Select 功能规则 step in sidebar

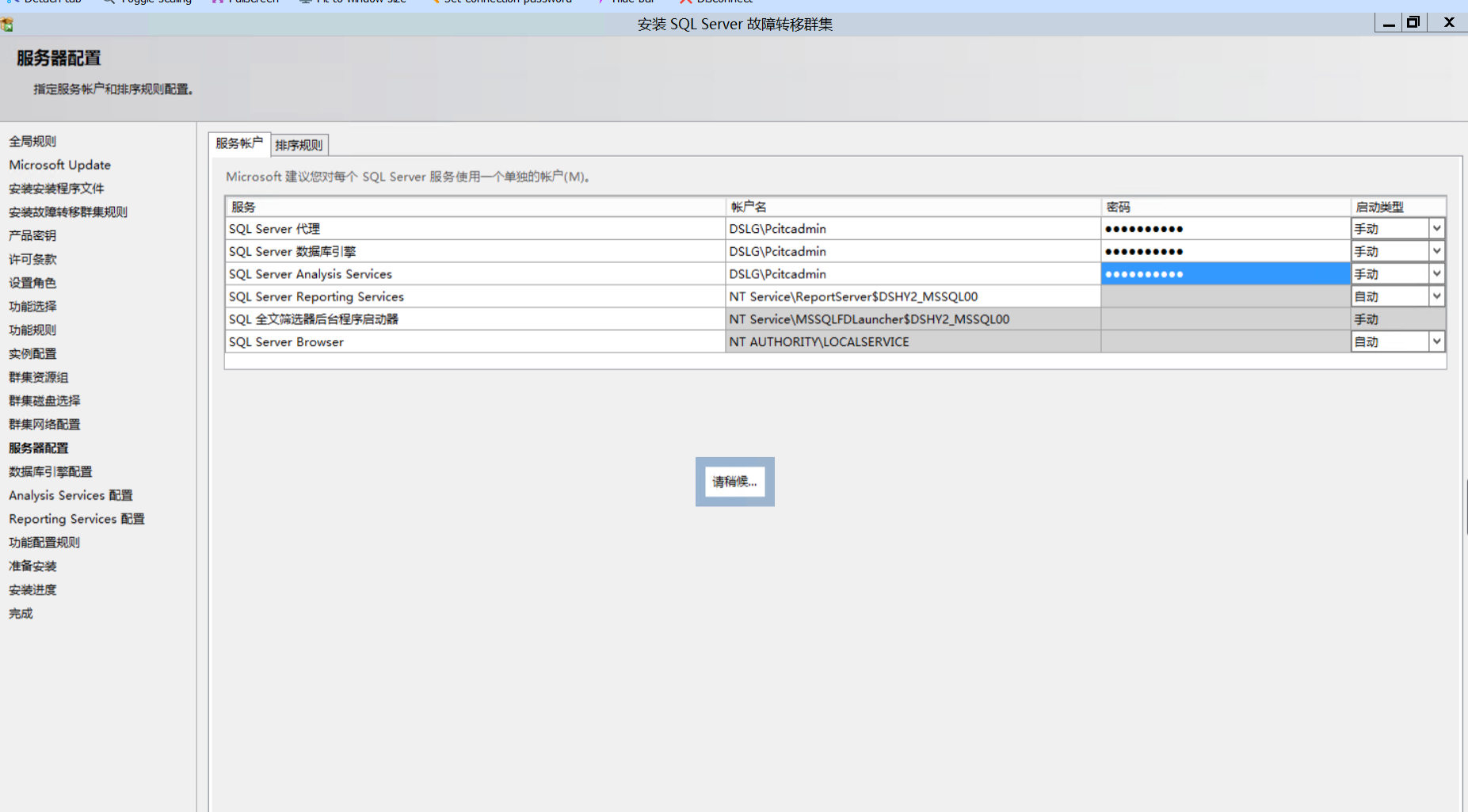click(32, 330)
